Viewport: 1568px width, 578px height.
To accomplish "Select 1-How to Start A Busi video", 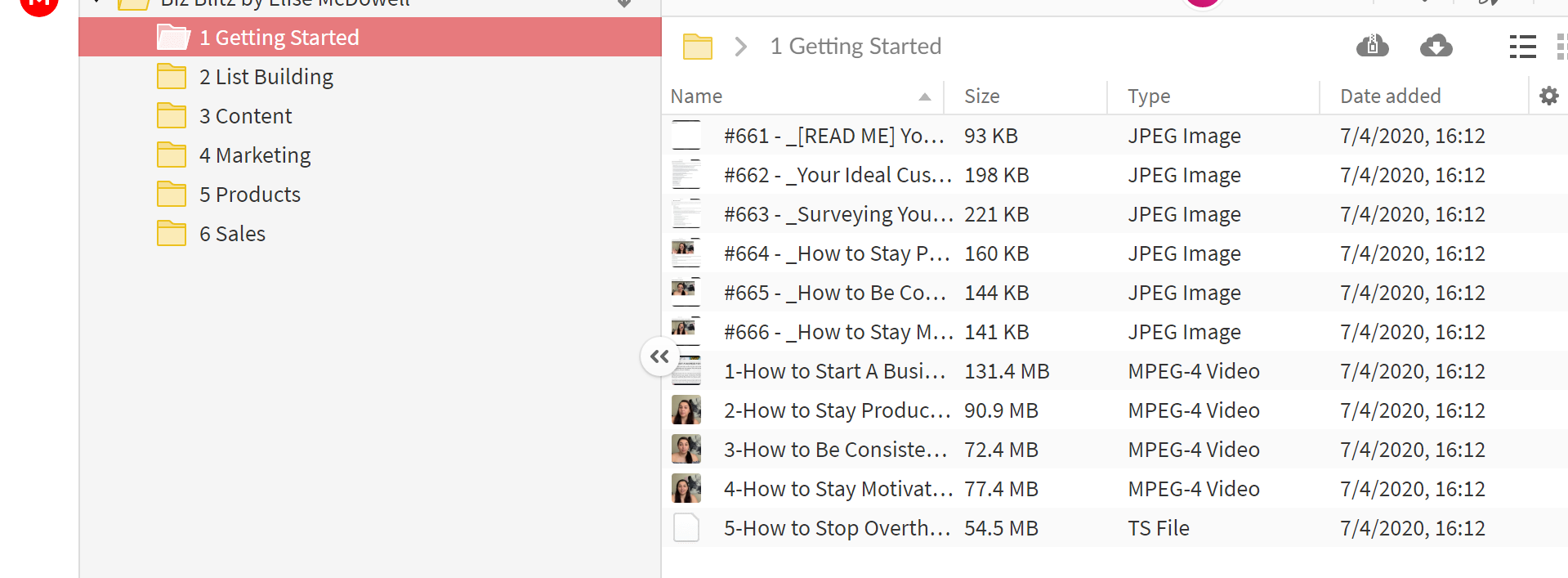I will (x=1115, y=371).
